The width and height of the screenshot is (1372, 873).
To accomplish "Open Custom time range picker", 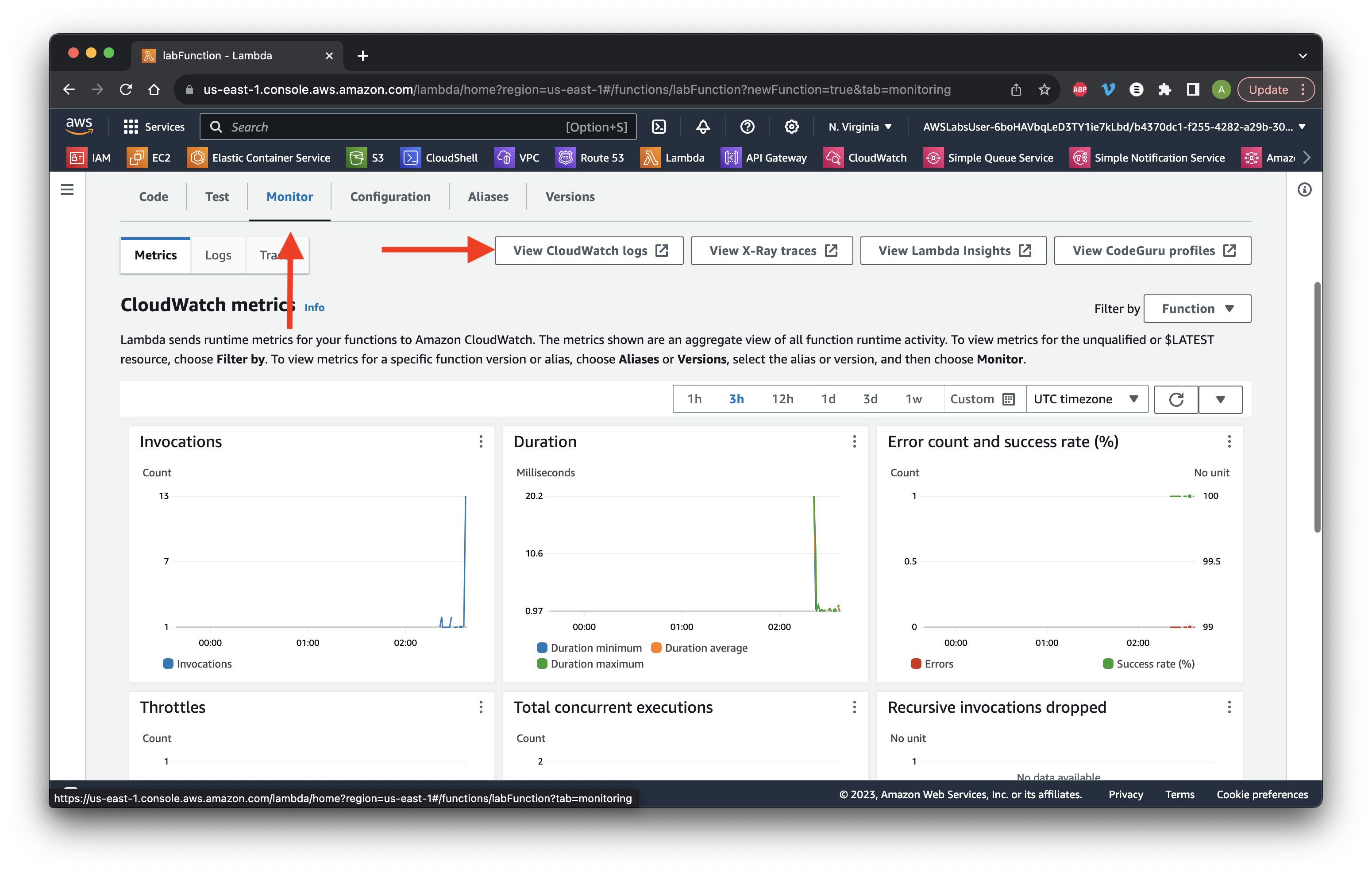I will point(983,399).
